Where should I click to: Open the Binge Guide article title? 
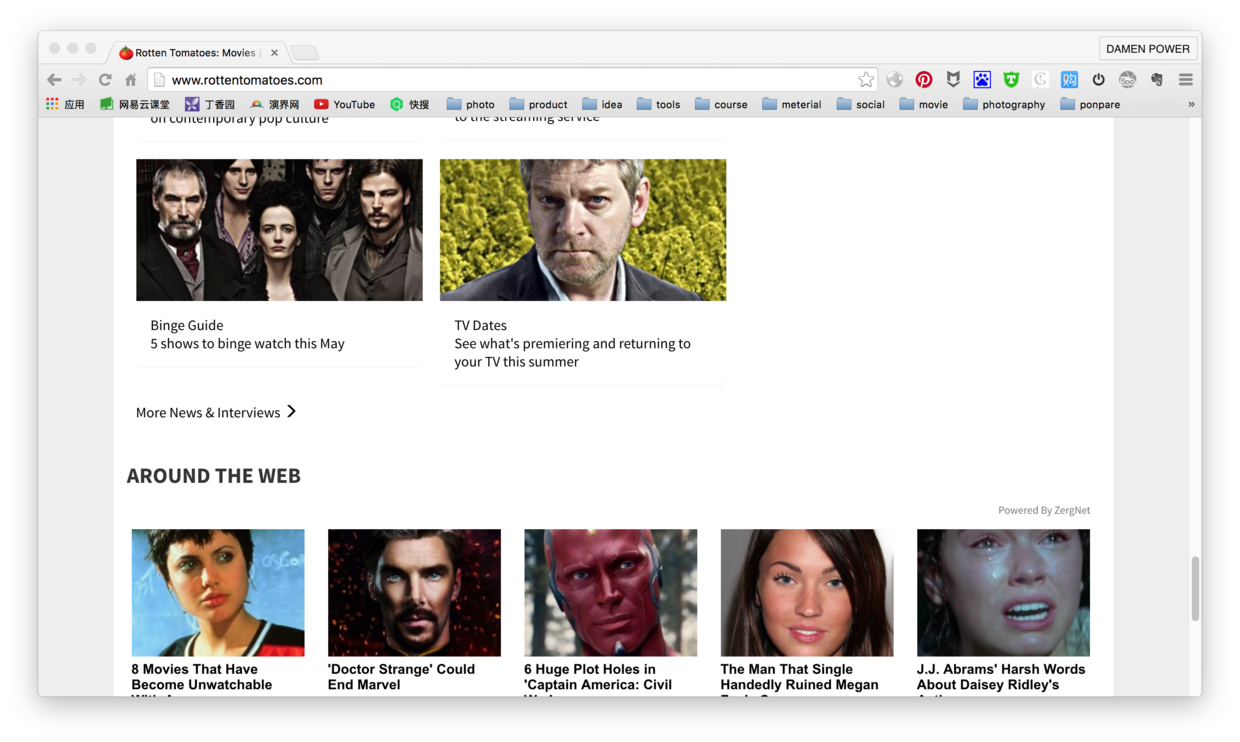[187, 325]
